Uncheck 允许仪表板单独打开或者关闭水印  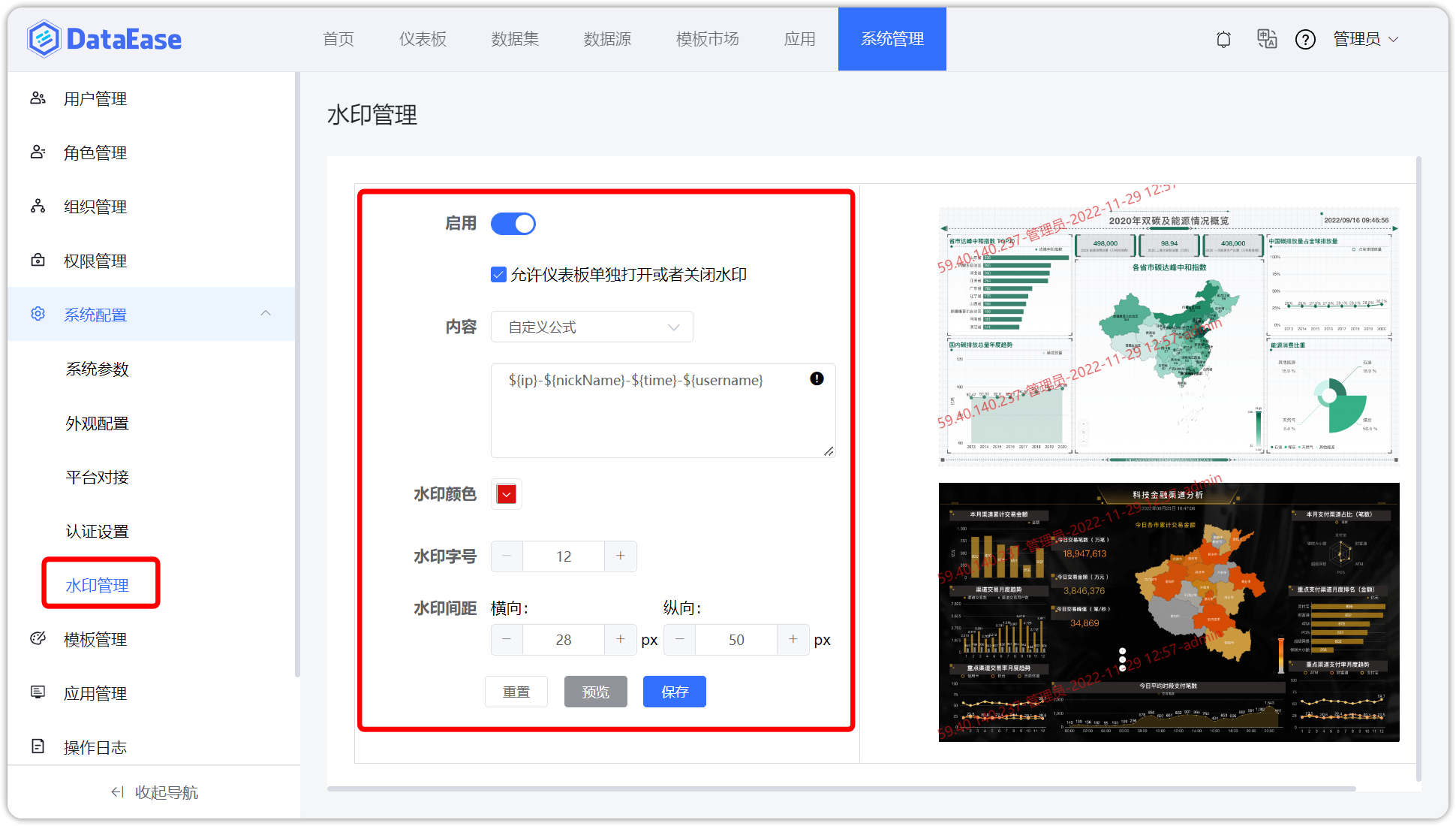pos(498,274)
